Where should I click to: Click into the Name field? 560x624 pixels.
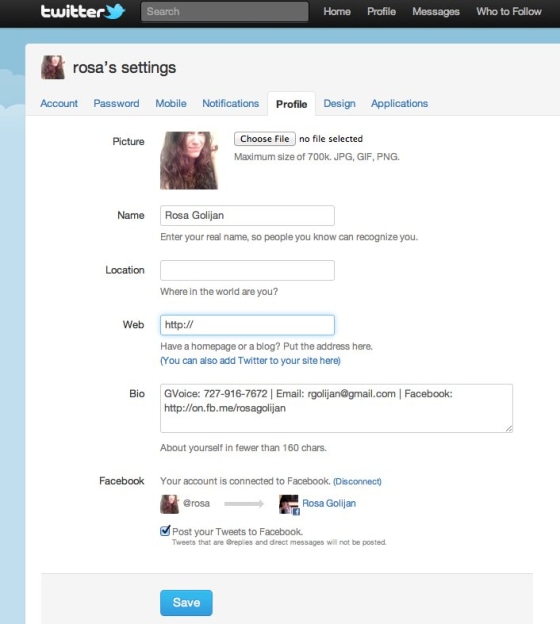tap(247, 215)
